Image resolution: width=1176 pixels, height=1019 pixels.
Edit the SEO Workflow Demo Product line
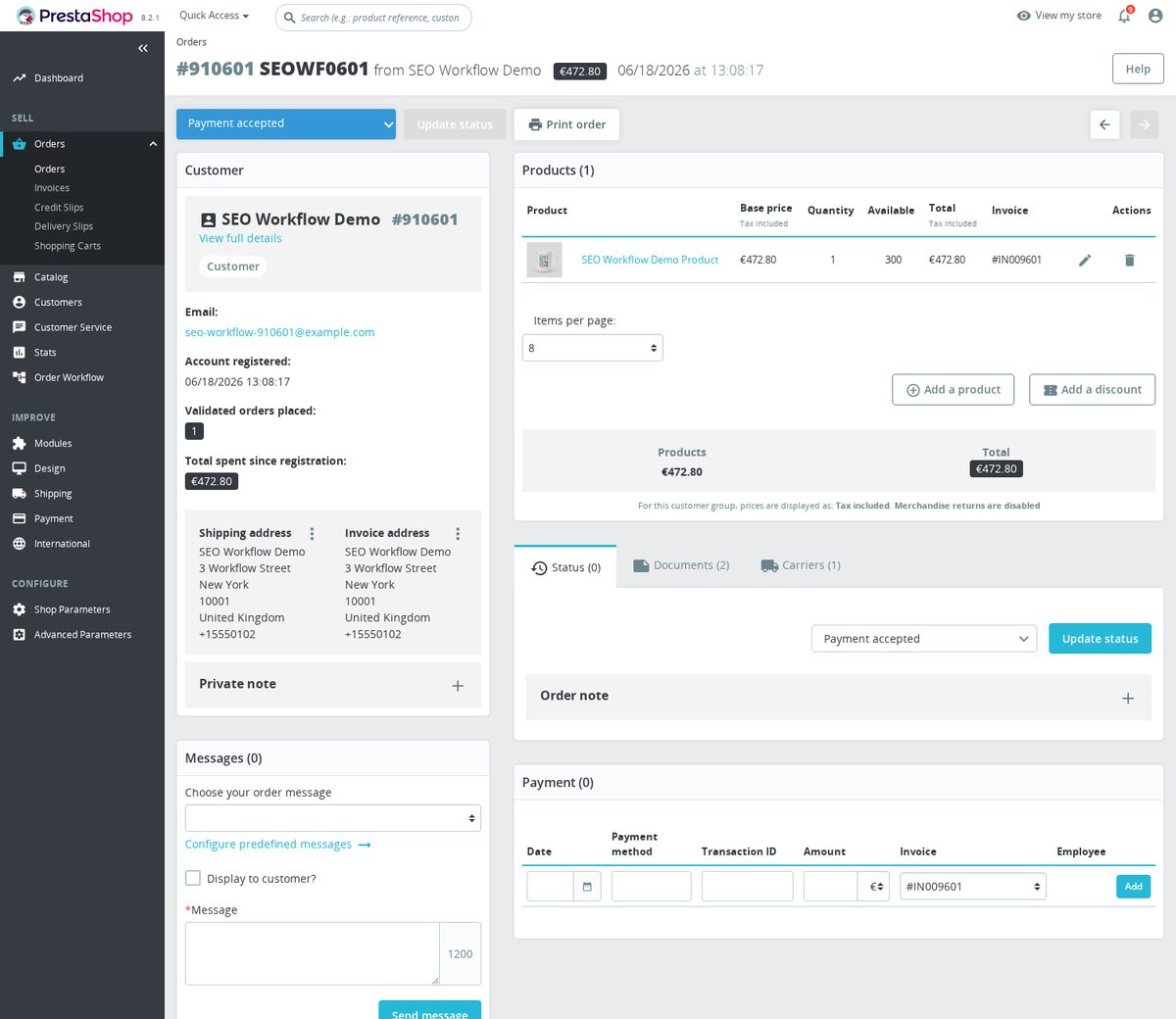click(x=1085, y=260)
